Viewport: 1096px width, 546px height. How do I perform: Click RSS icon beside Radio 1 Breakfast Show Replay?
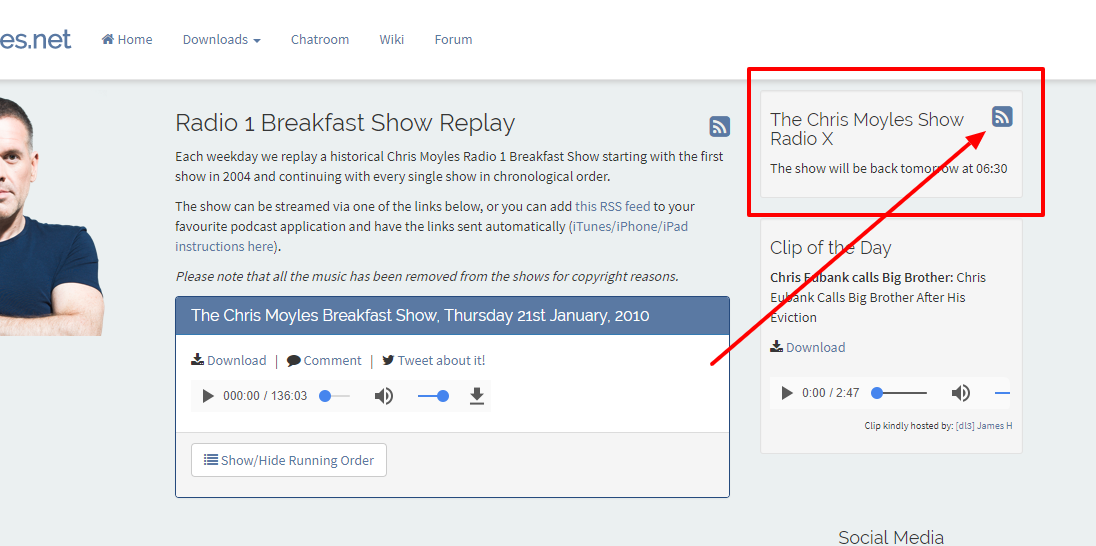click(x=719, y=127)
